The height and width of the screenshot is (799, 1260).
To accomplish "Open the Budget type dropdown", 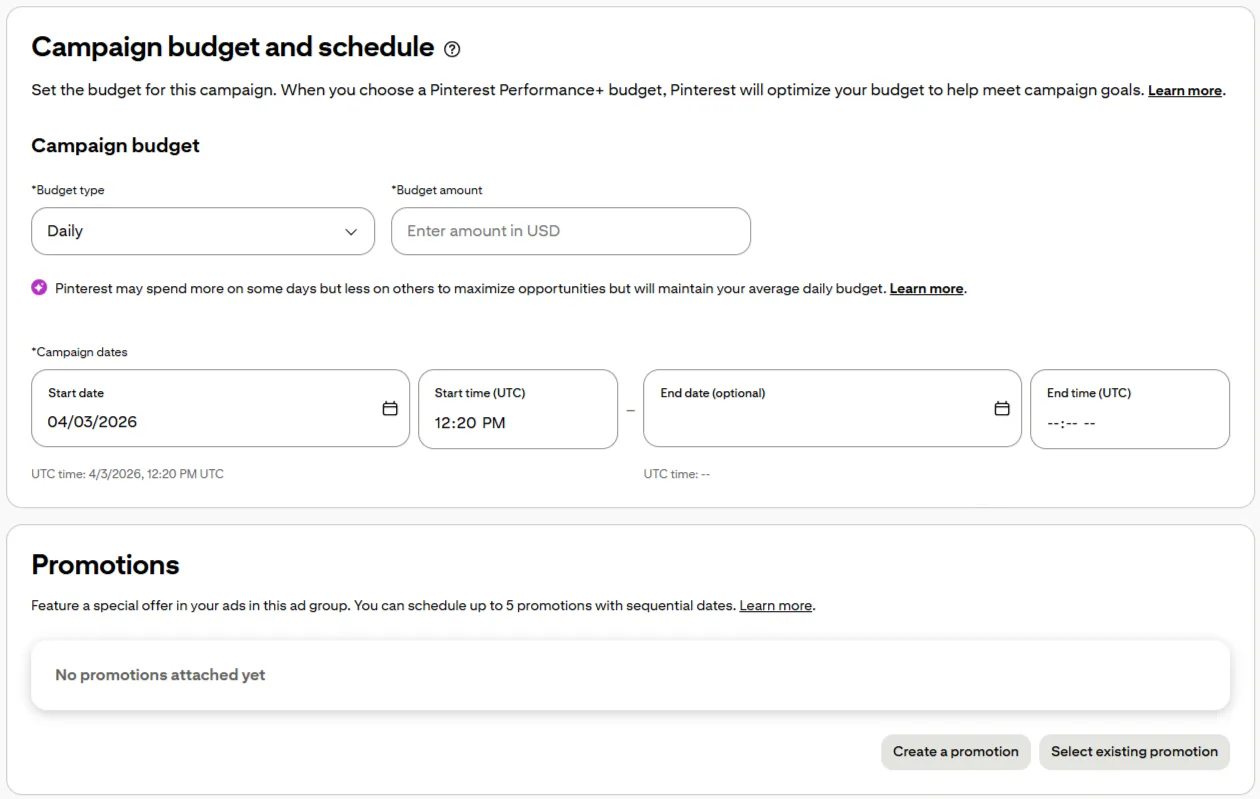I will (x=203, y=231).
